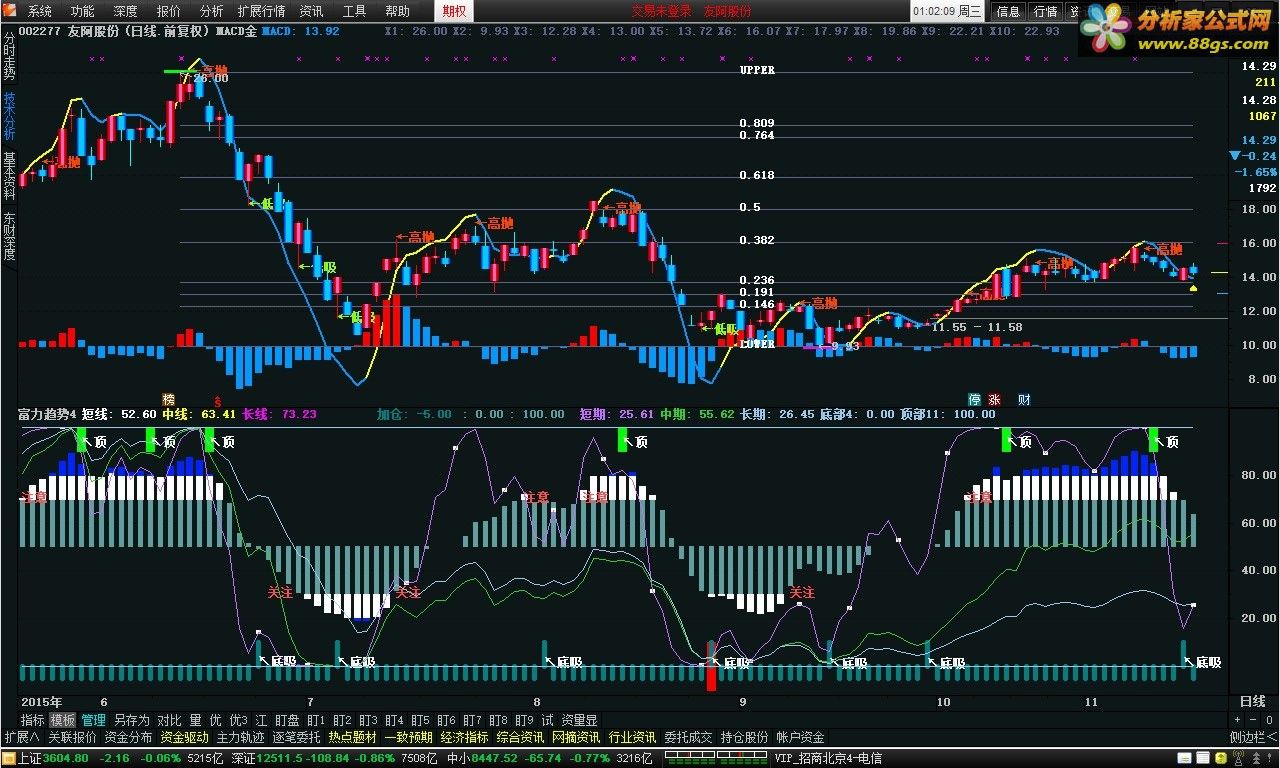Click the + zoom-in chart button
Image resolution: width=1280 pixels, height=768 pixels.
click(x=1236, y=720)
